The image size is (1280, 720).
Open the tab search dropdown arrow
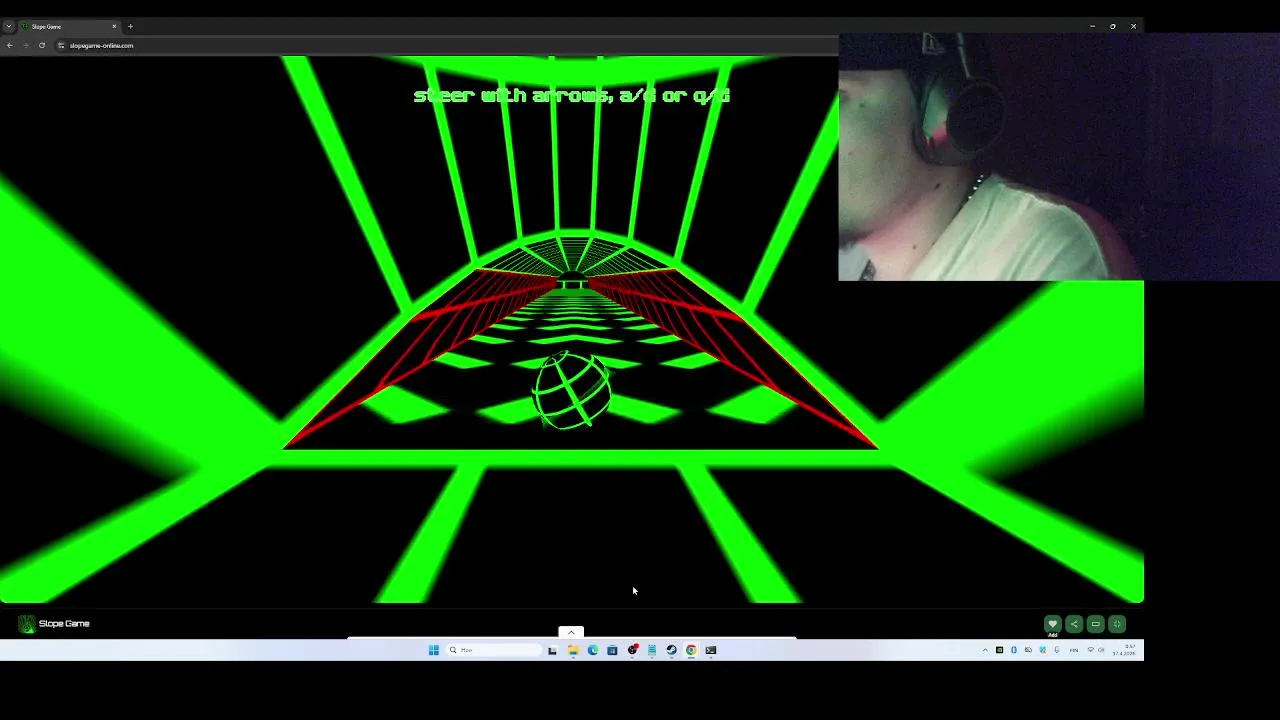[9, 26]
